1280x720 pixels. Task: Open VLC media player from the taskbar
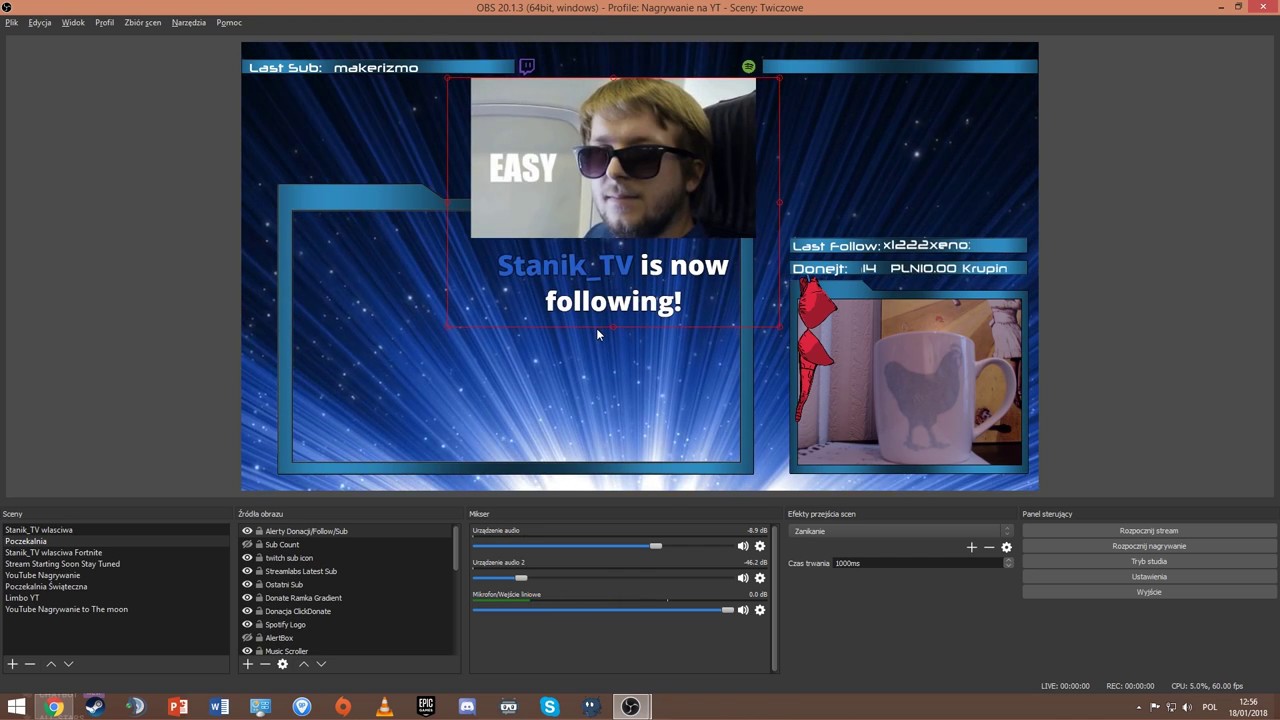coord(384,707)
